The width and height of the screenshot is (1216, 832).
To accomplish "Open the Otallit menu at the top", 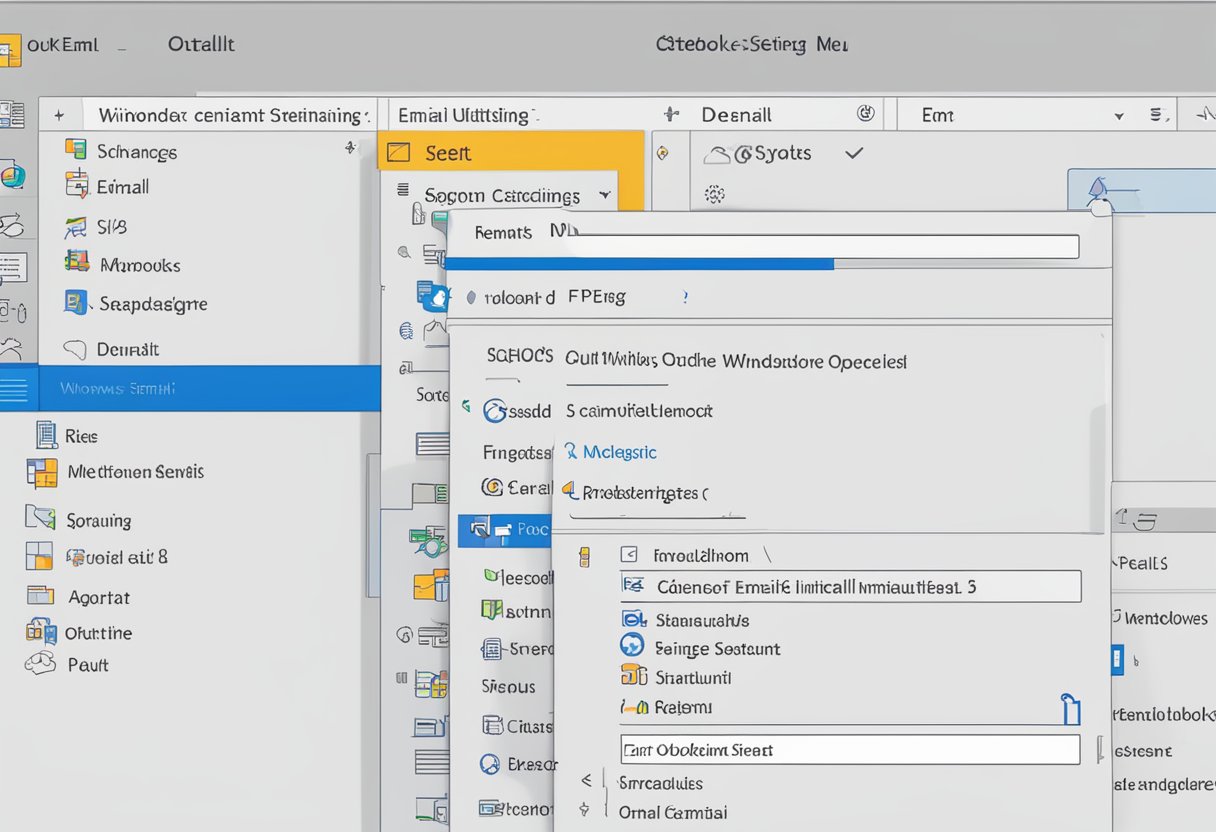I will coord(200,43).
